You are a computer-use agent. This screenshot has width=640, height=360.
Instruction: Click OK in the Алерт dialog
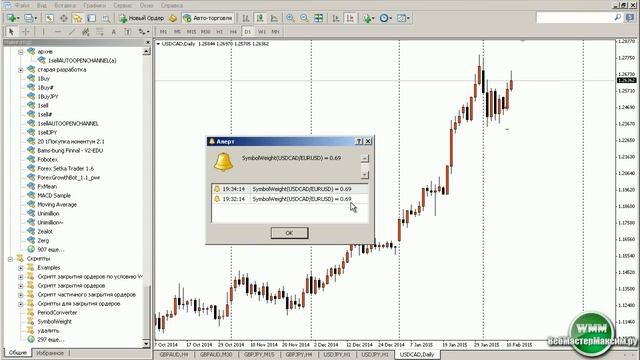[x=289, y=233]
